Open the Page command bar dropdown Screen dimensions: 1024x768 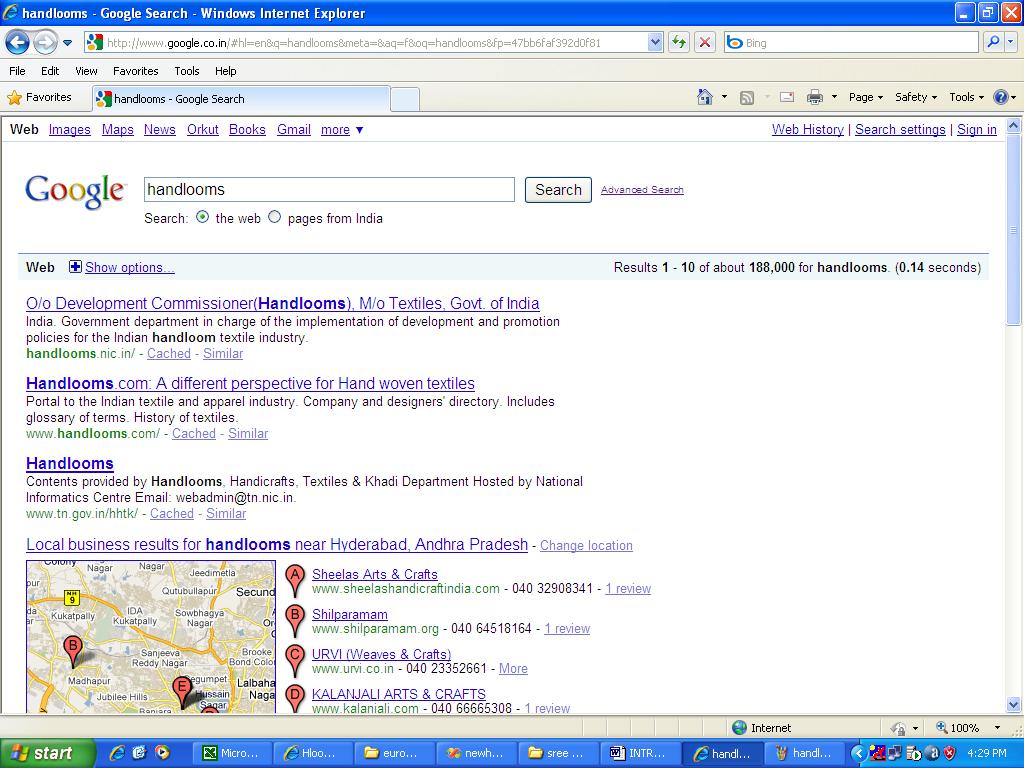point(866,97)
